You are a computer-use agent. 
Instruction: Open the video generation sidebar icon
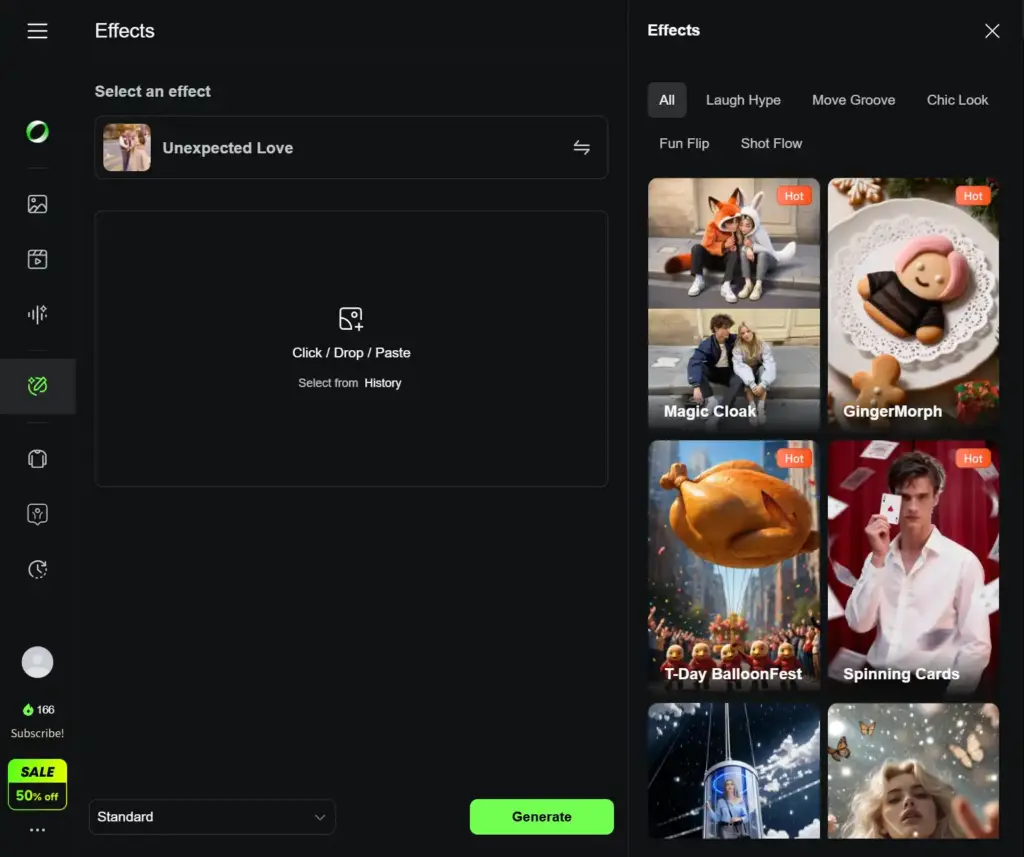coord(37,259)
